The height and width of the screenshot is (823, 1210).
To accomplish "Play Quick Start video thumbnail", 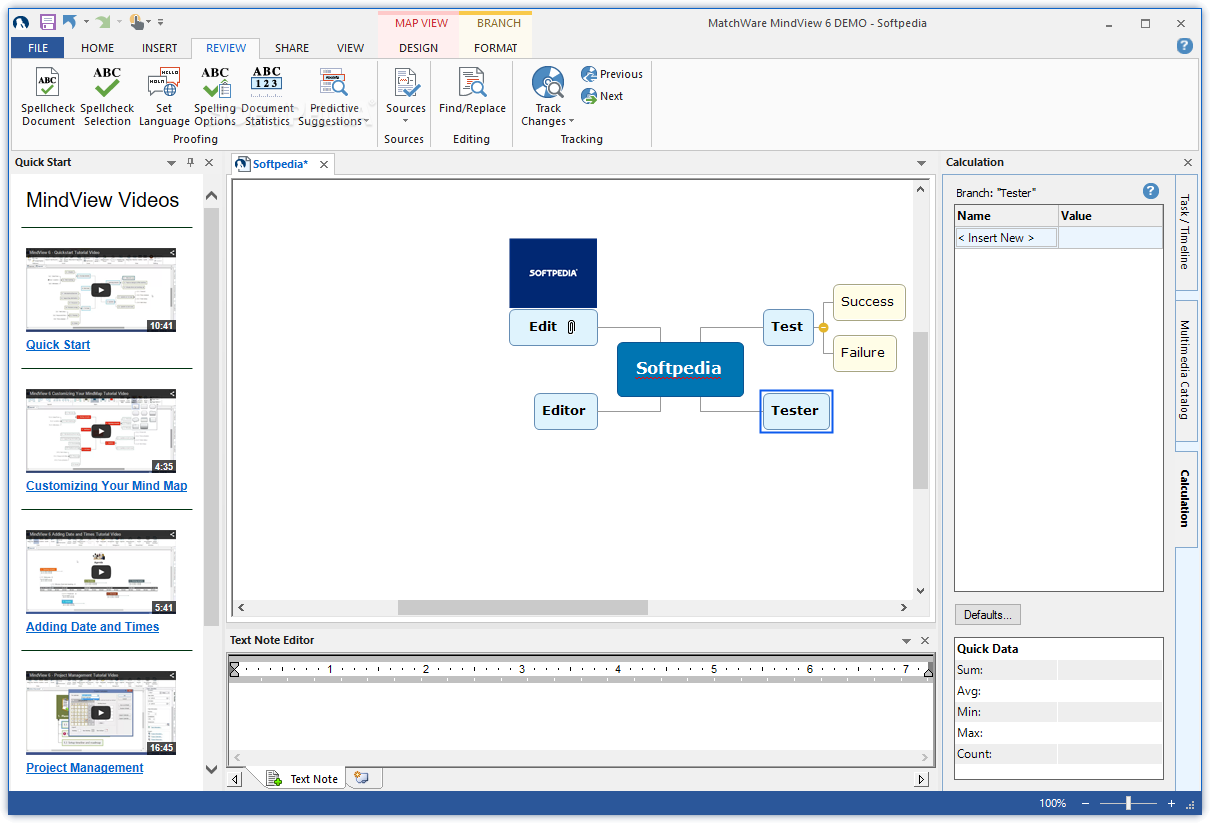I will [101, 290].
